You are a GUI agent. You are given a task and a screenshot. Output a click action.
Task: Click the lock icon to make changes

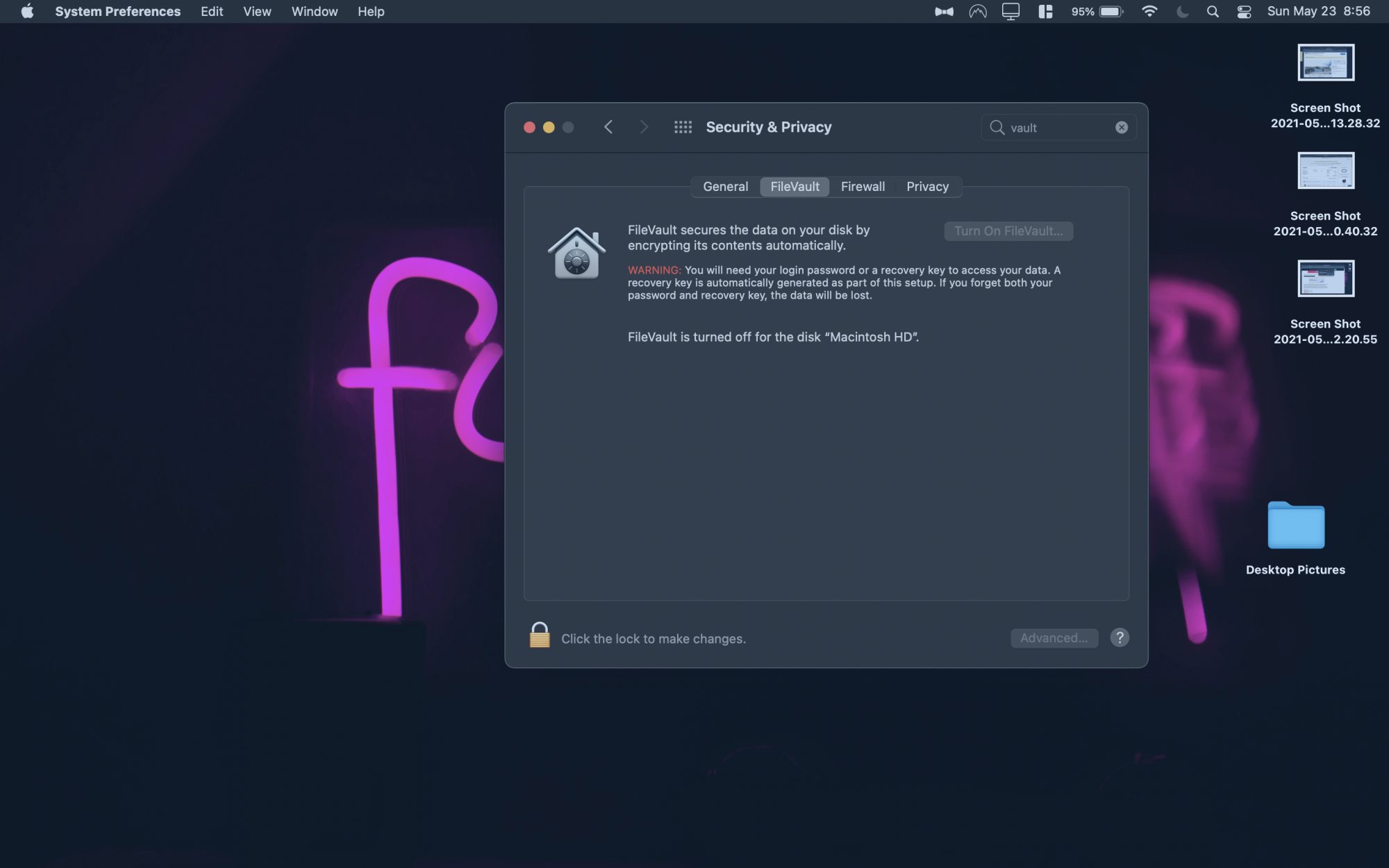click(540, 635)
